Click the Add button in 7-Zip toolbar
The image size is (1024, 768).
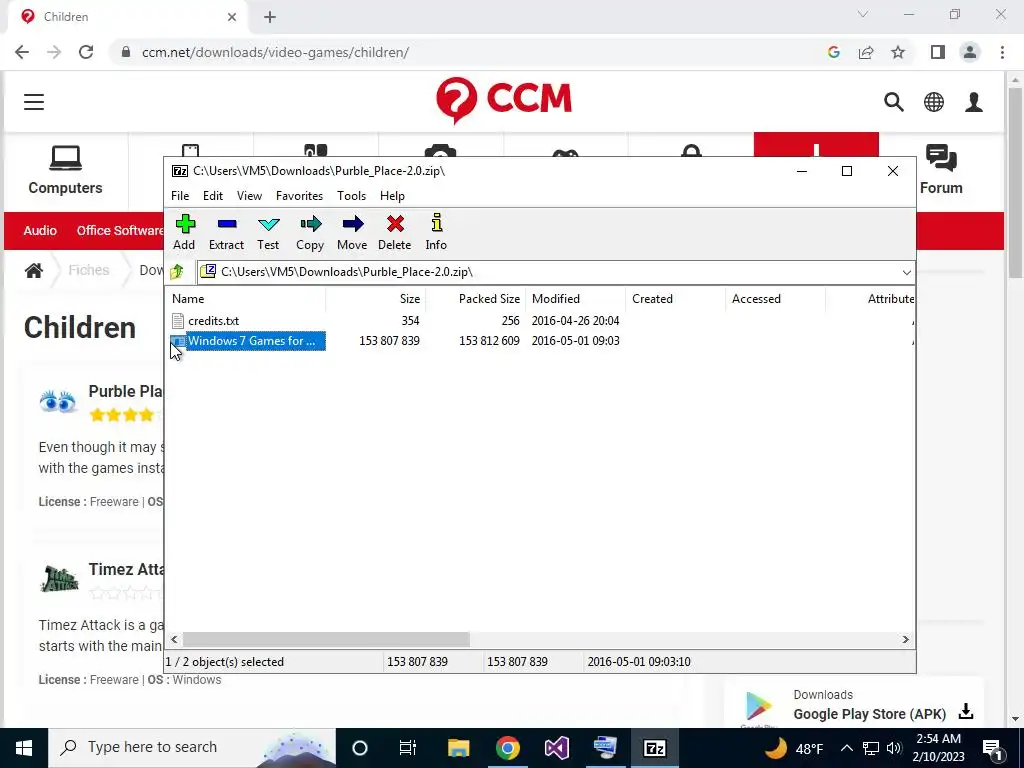pyautogui.click(x=184, y=232)
